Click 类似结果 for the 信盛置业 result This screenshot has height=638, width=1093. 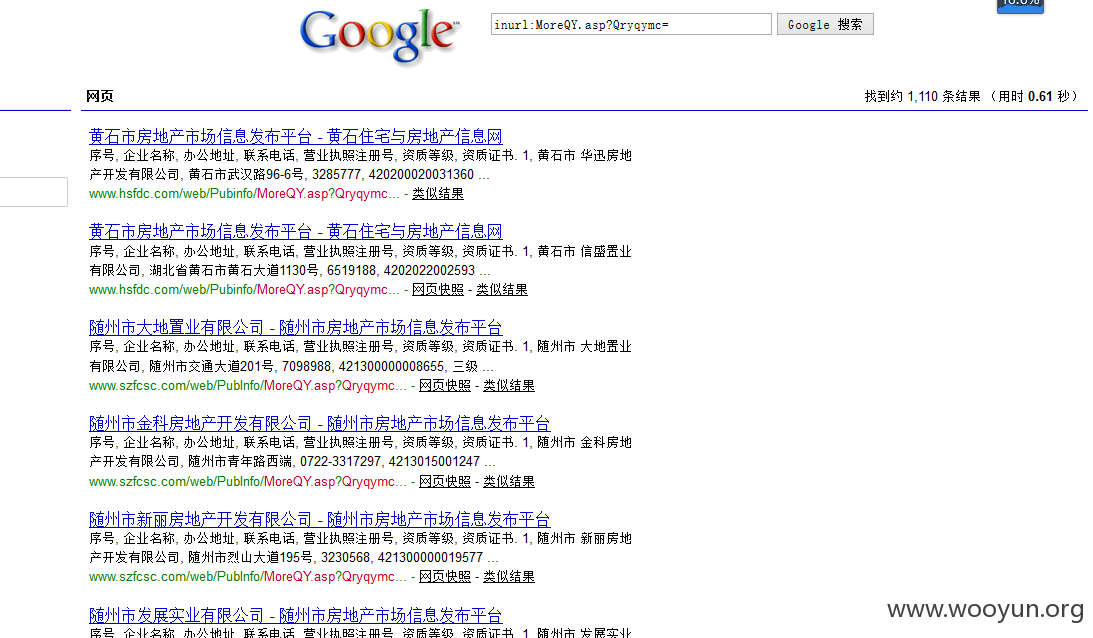pos(502,289)
